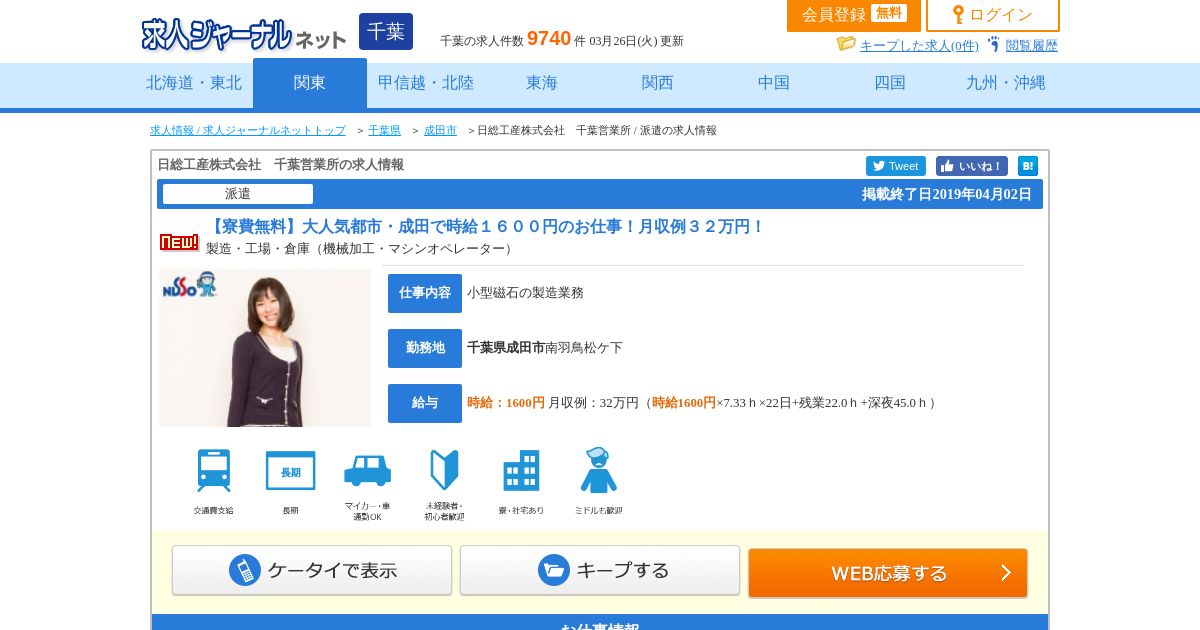Click the 派遣 employment type label
The height and width of the screenshot is (630, 1200).
[x=238, y=194]
